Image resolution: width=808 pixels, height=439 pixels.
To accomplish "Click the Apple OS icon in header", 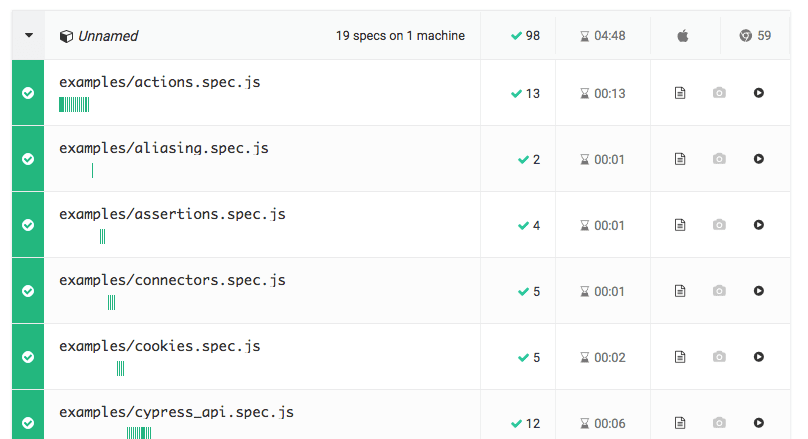I will 683,36.
